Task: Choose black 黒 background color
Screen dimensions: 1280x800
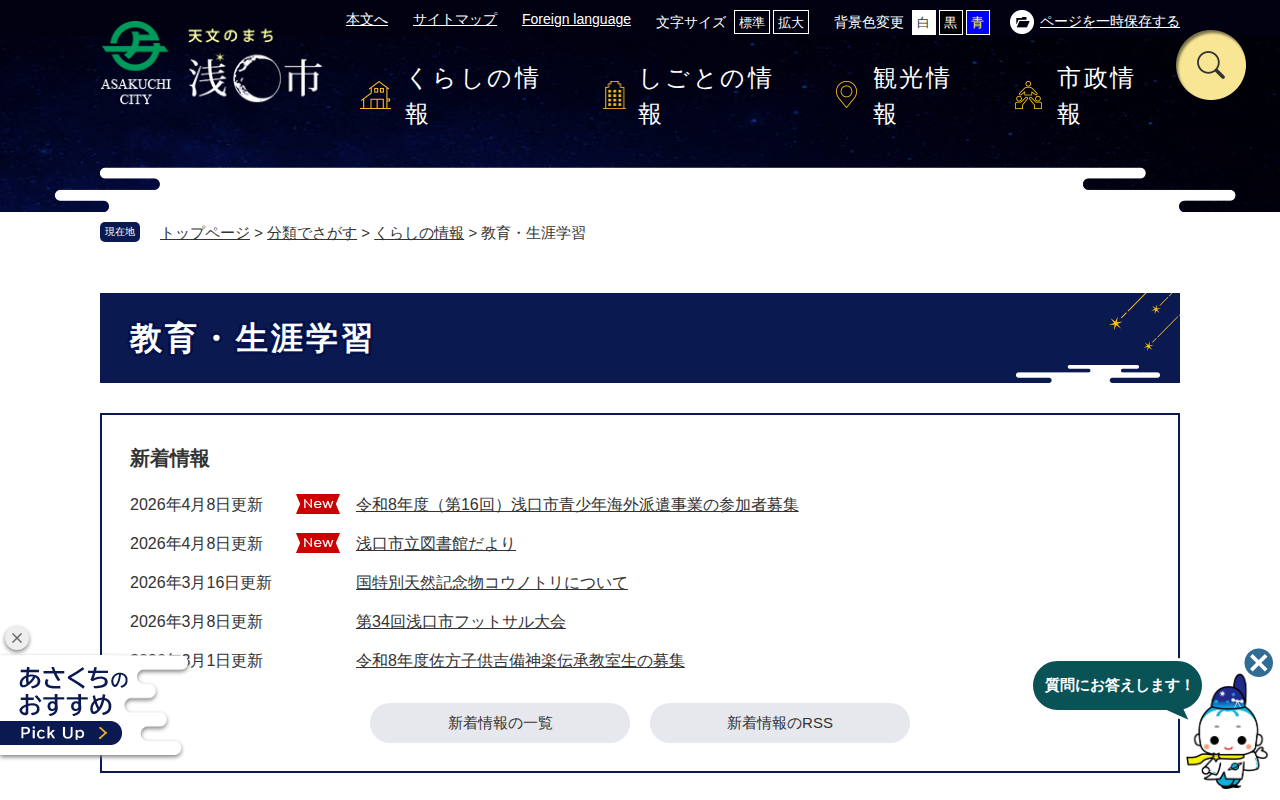Action: [x=951, y=22]
